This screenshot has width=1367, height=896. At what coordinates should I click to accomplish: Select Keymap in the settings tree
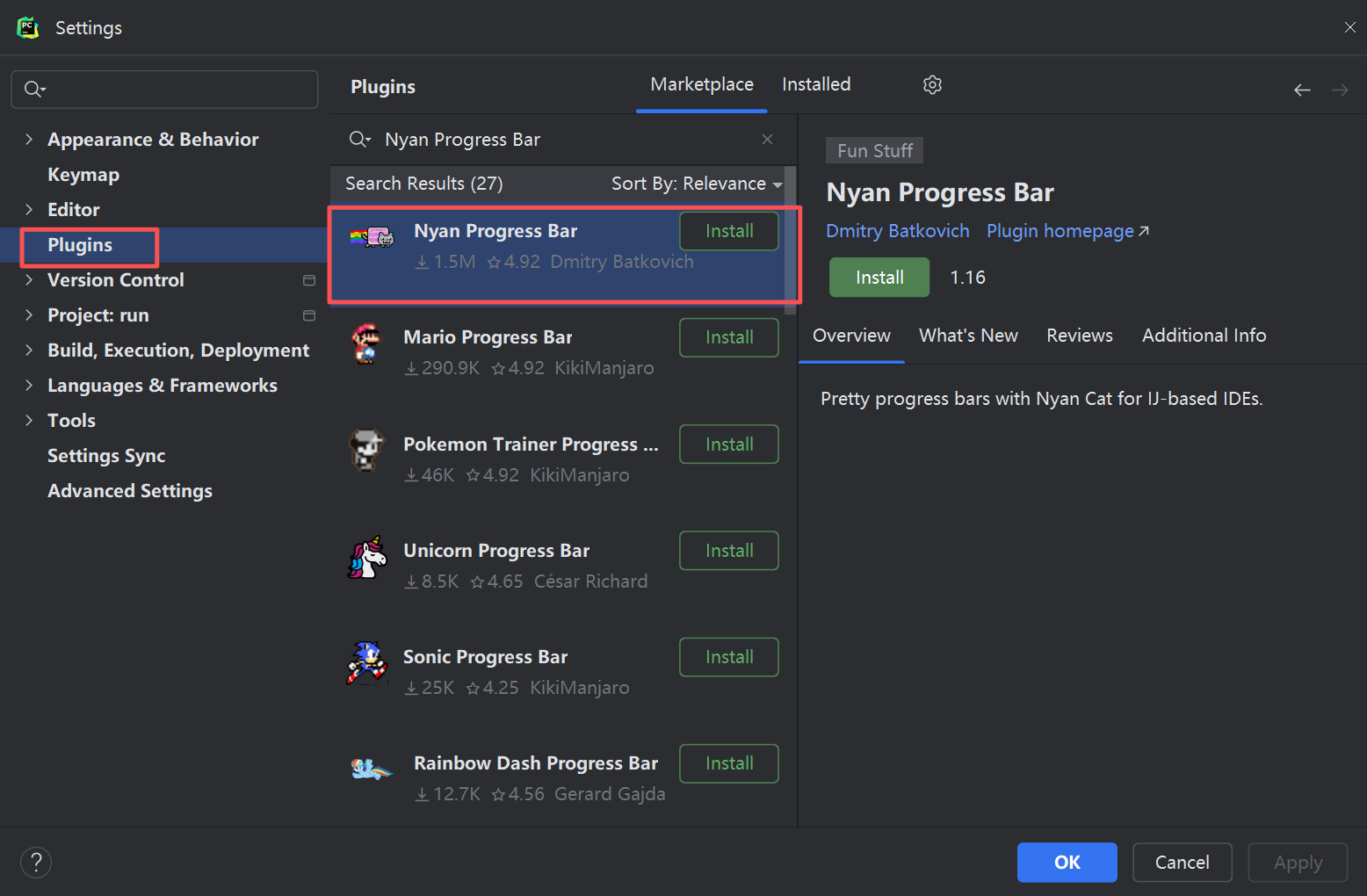(83, 175)
